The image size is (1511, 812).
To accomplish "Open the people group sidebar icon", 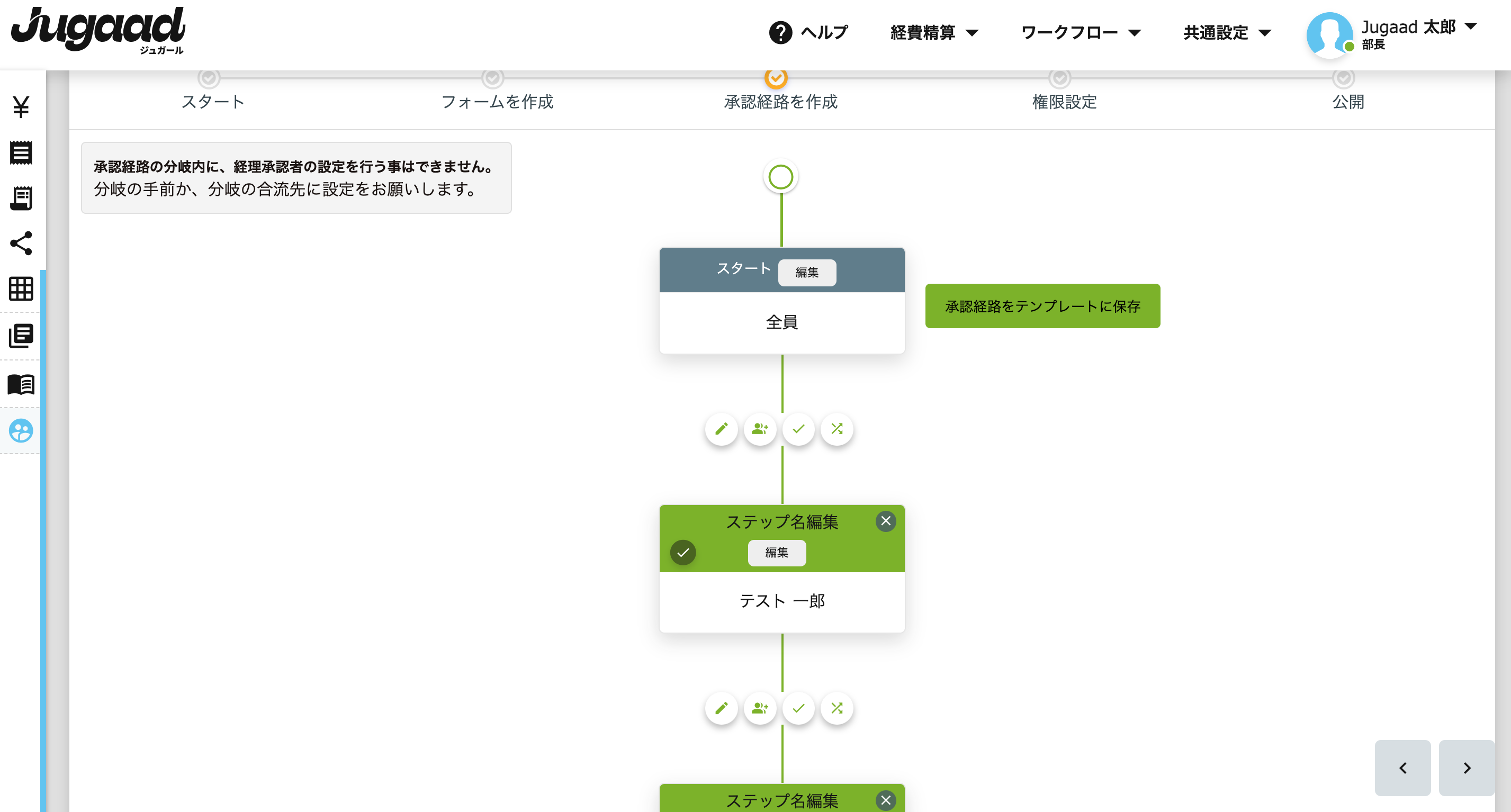I will coord(21,431).
